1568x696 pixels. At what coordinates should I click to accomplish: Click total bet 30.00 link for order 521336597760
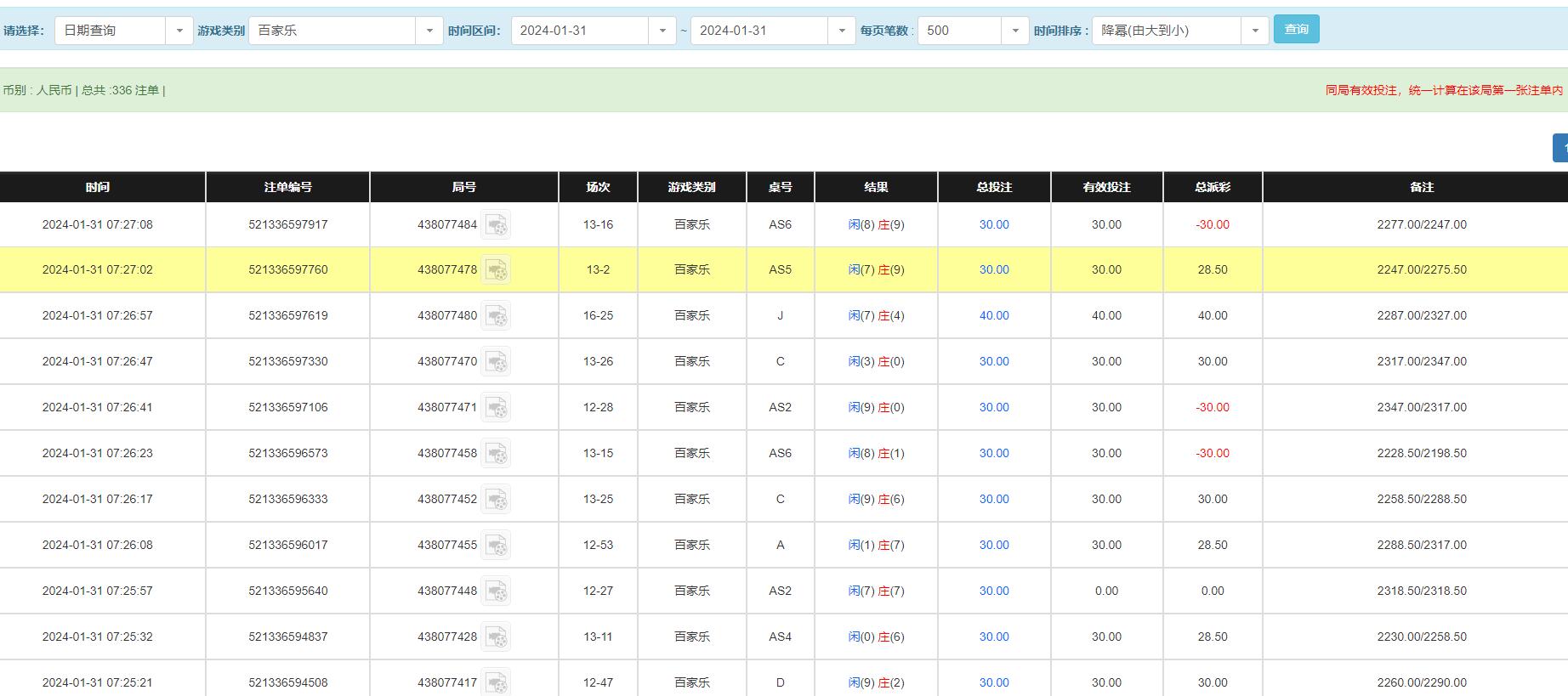tap(994, 269)
